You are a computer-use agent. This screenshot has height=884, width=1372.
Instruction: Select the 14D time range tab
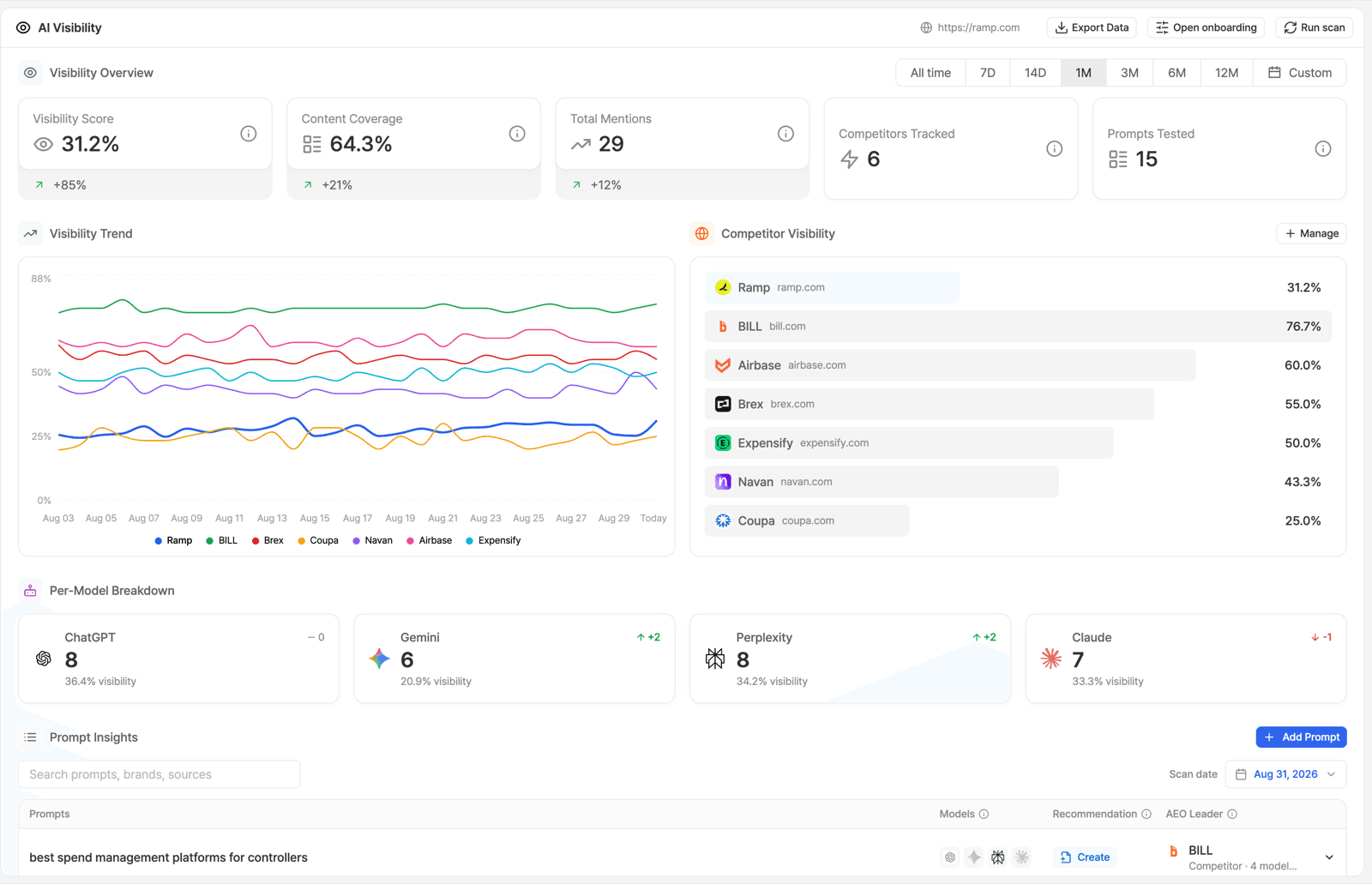click(x=1035, y=73)
